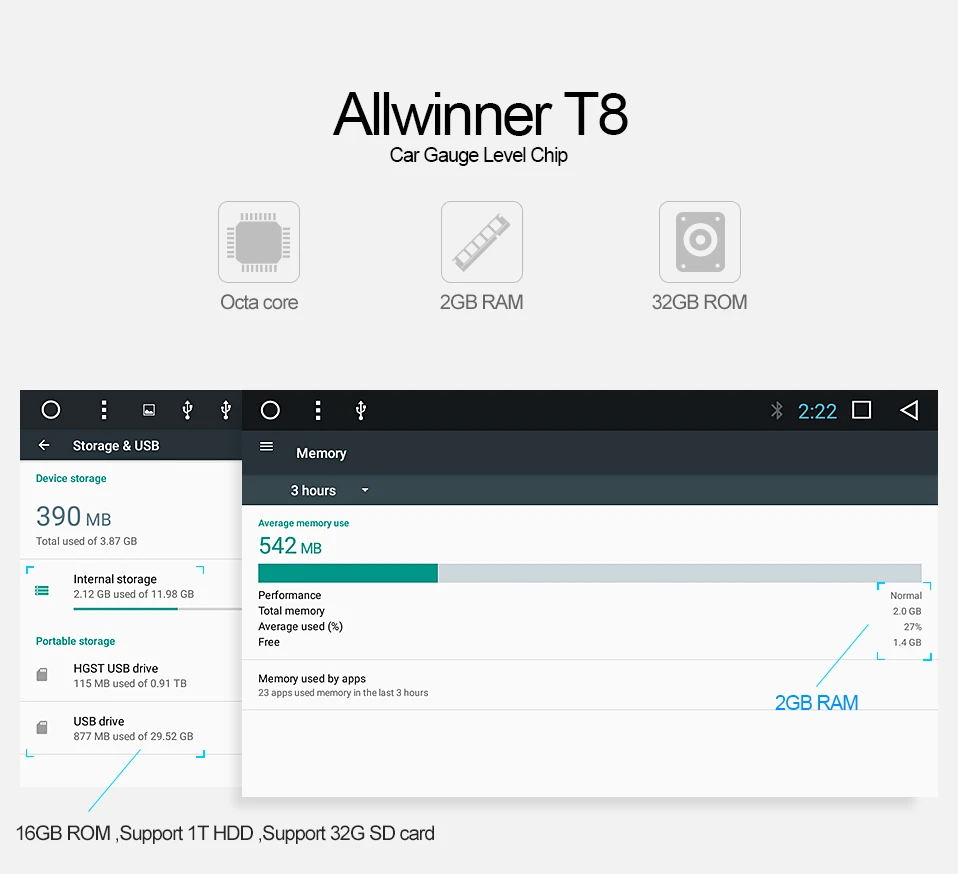Tap the USB drive card icon

pos(42,727)
